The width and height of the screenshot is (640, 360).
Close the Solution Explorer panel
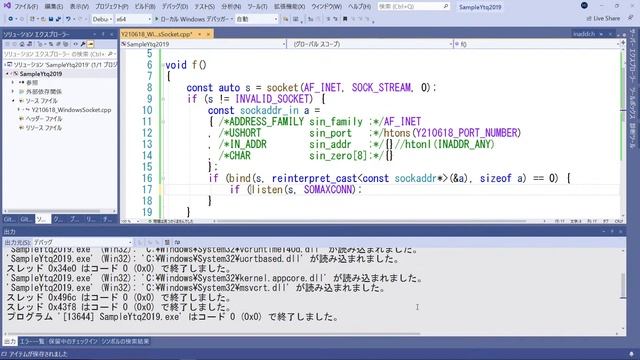tap(111, 34)
